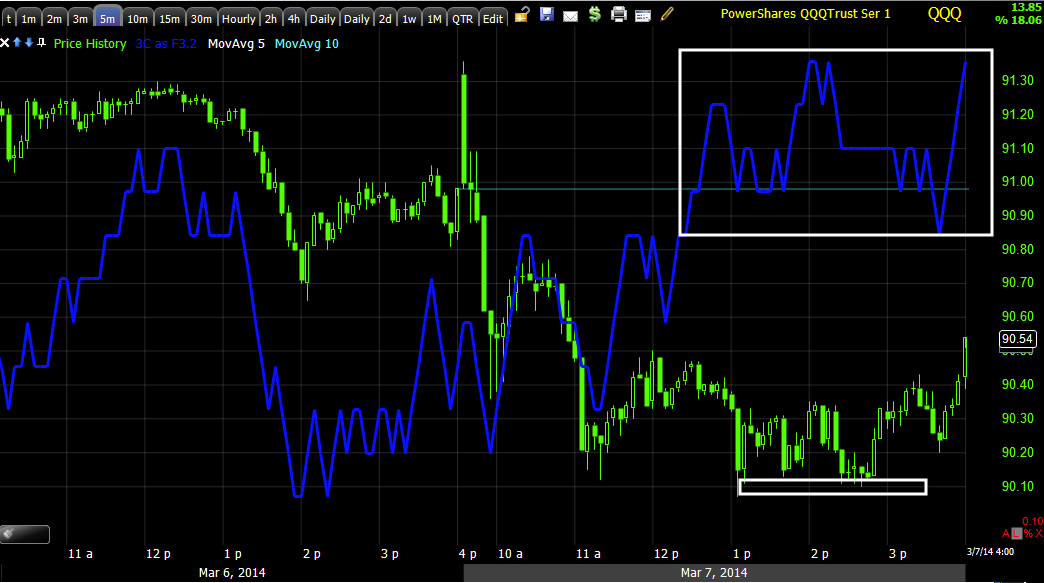Viewport: 1044px width, 583px height.
Task: Click the blue up arrow icon
Action: pos(17,43)
